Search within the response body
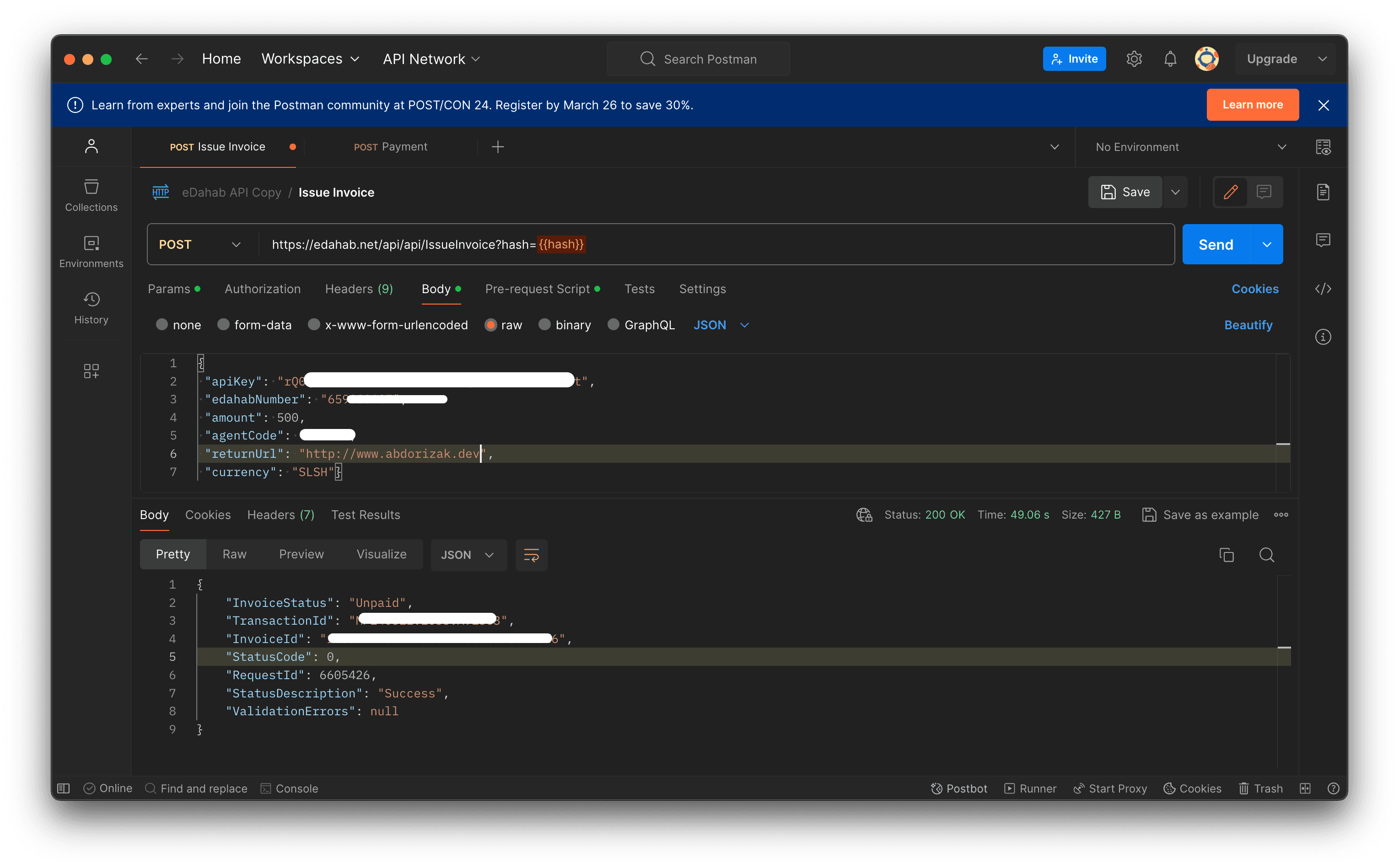The image size is (1399, 868). [1266, 555]
